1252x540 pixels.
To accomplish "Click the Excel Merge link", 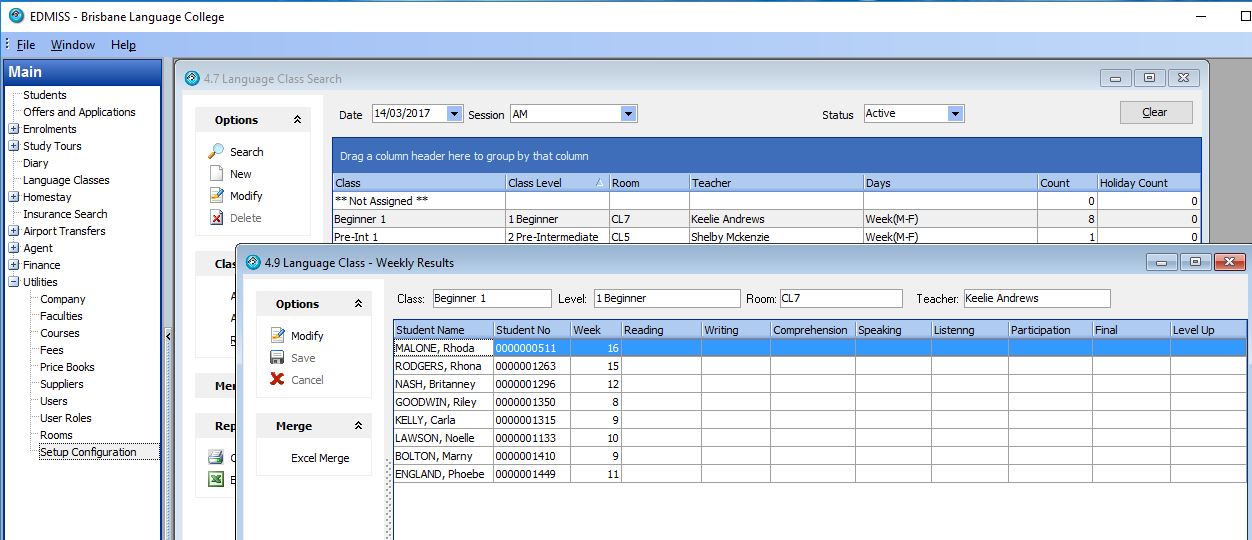I will [x=320, y=458].
